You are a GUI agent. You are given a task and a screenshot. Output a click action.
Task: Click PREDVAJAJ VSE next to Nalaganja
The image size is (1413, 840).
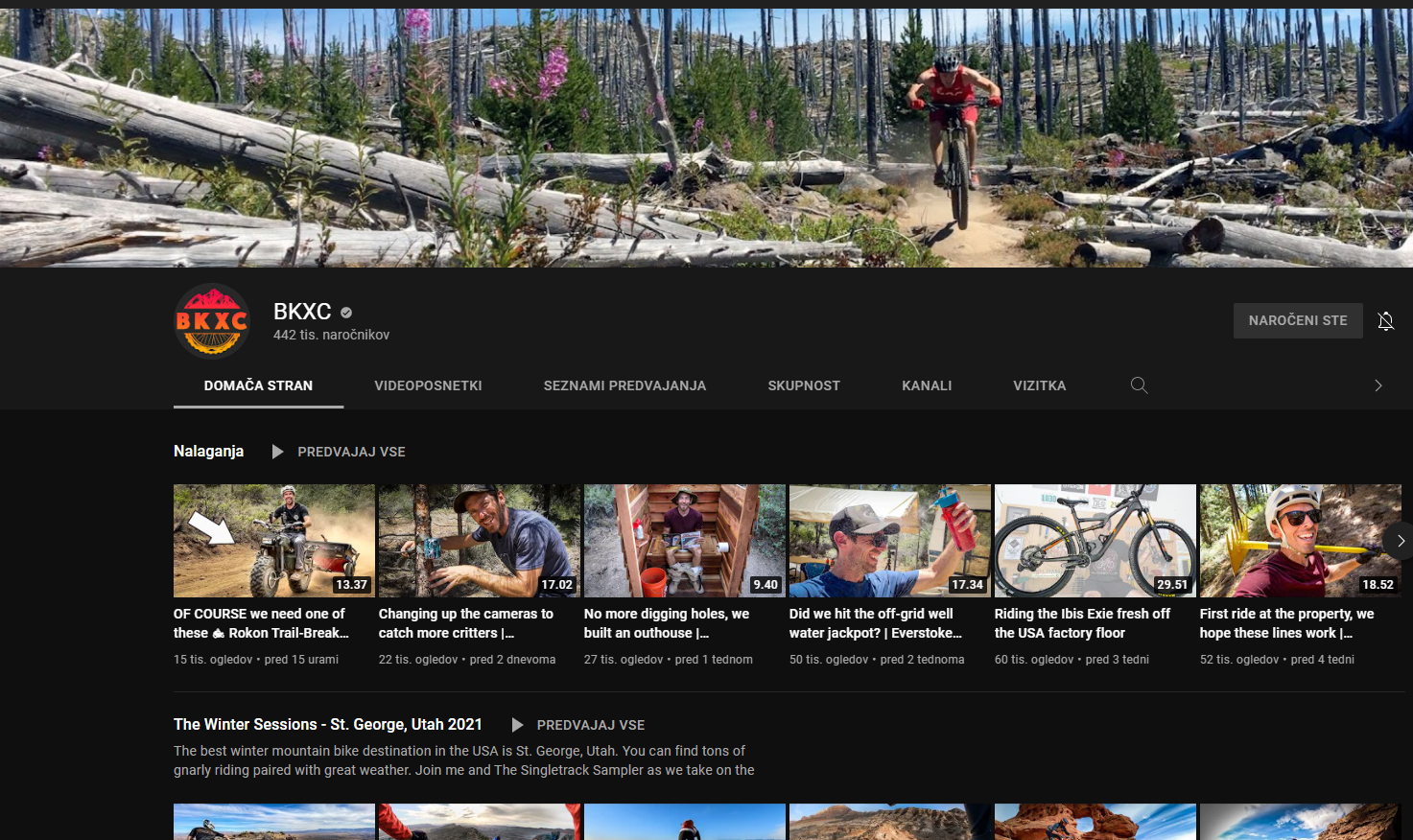[351, 452]
